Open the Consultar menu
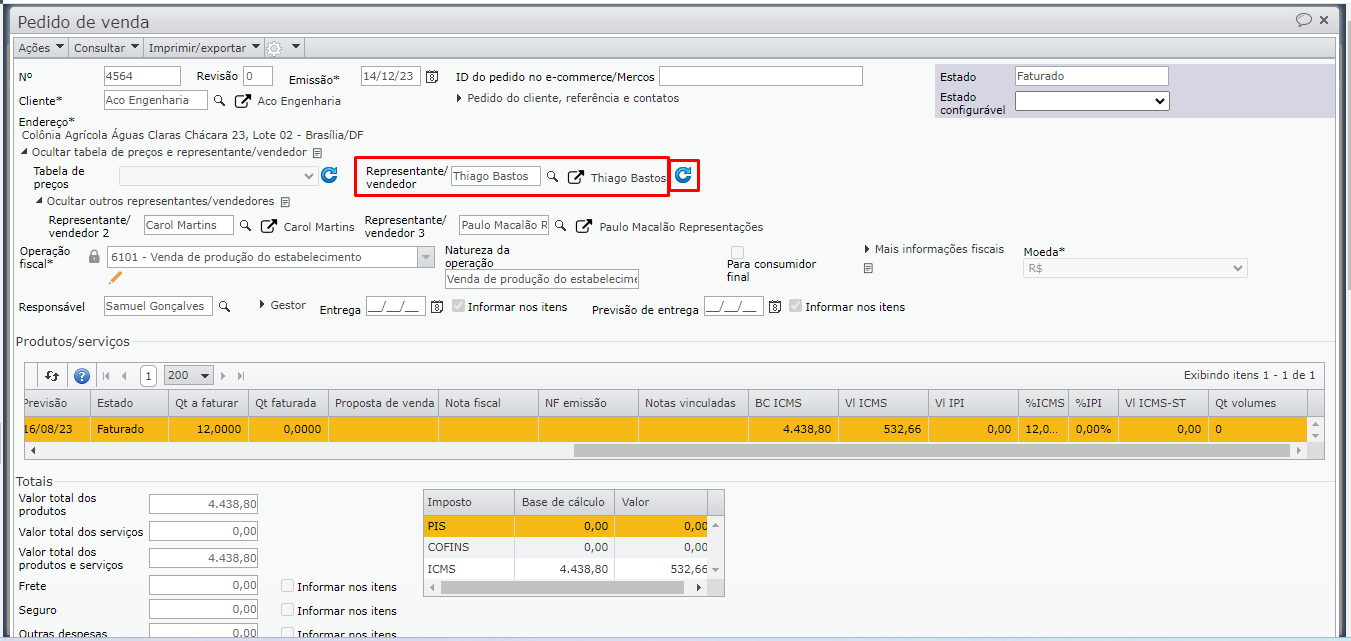The height and width of the screenshot is (641, 1351). pos(106,47)
